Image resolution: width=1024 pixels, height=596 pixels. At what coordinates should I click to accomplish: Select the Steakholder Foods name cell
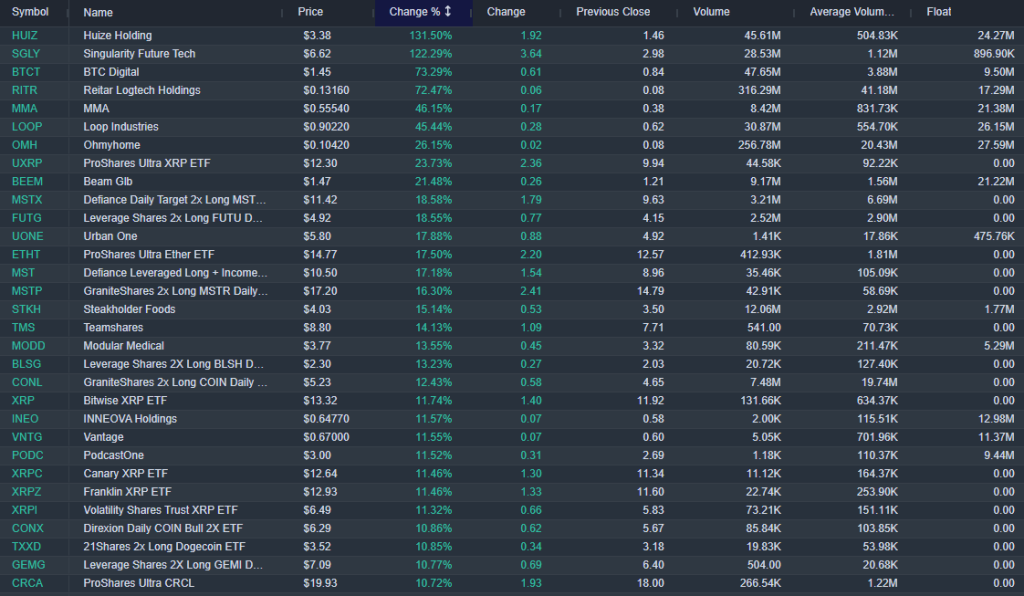(x=129, y=309)
